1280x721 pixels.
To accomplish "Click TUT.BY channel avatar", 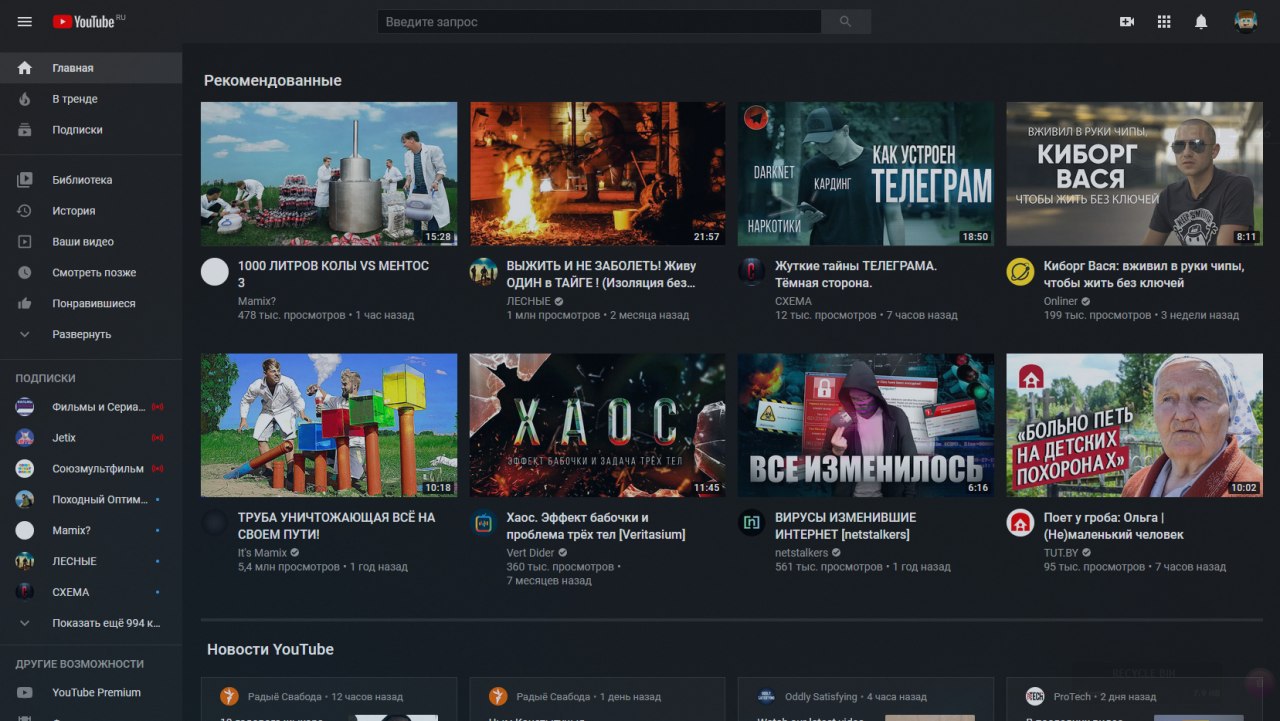I will (1021, 523).
